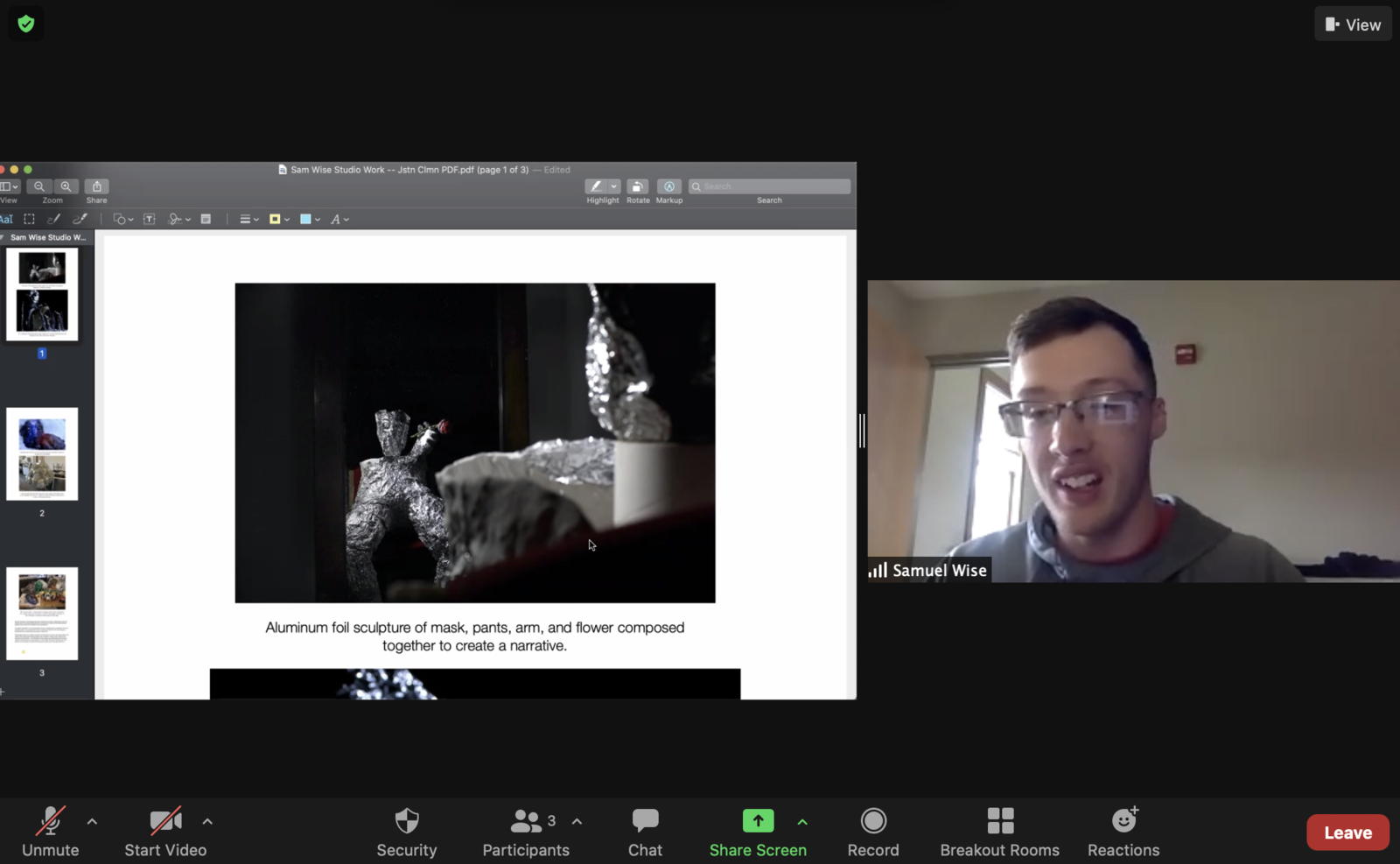Collapse the Sam Wise Studio W... sidebar group

[3, 237]
